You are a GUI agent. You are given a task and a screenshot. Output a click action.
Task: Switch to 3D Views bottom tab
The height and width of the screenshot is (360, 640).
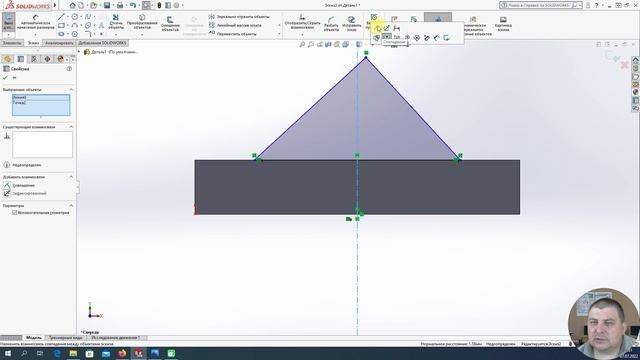tap(66, 338)
